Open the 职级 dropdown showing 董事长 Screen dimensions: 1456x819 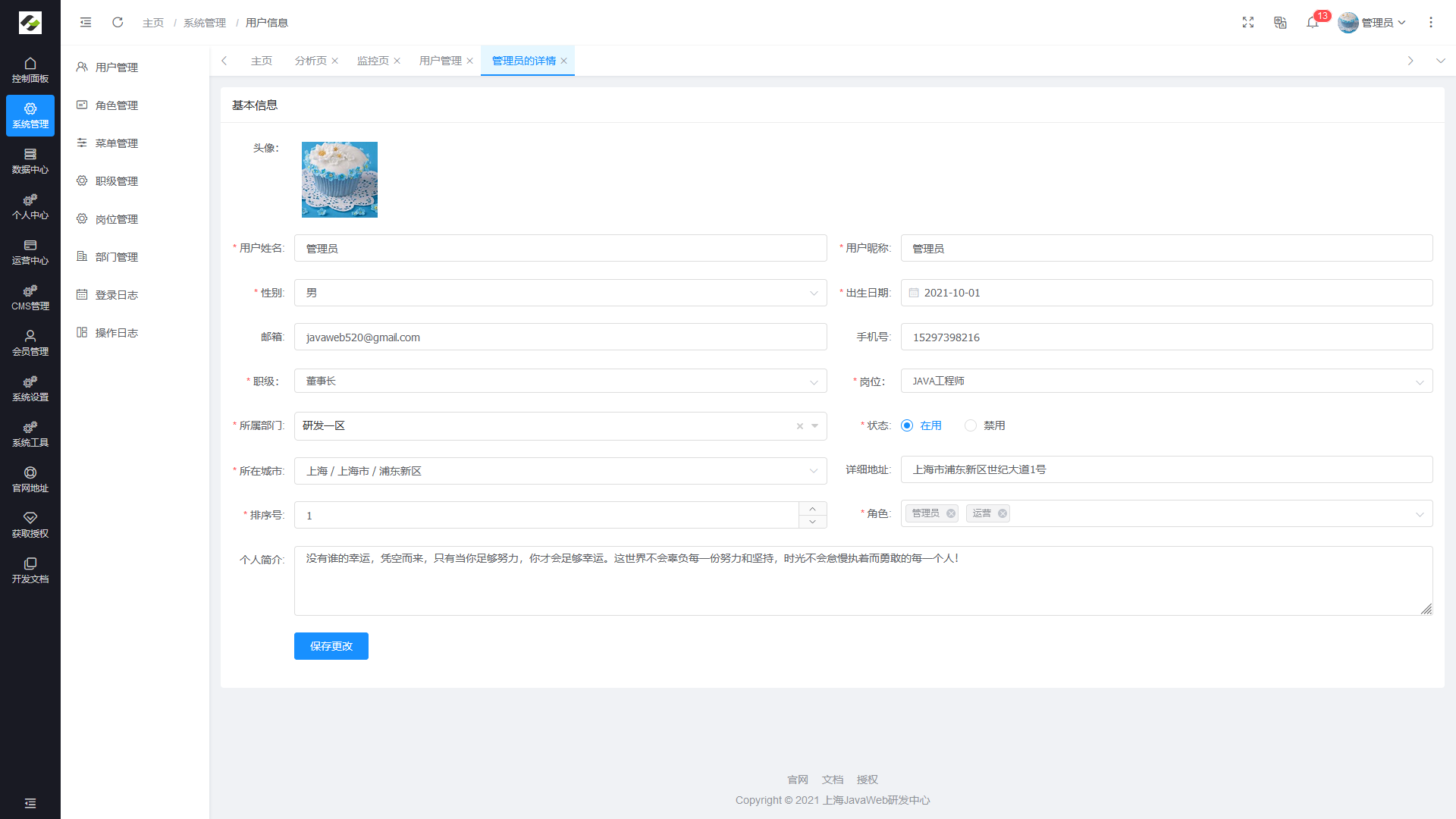[560, 381]
